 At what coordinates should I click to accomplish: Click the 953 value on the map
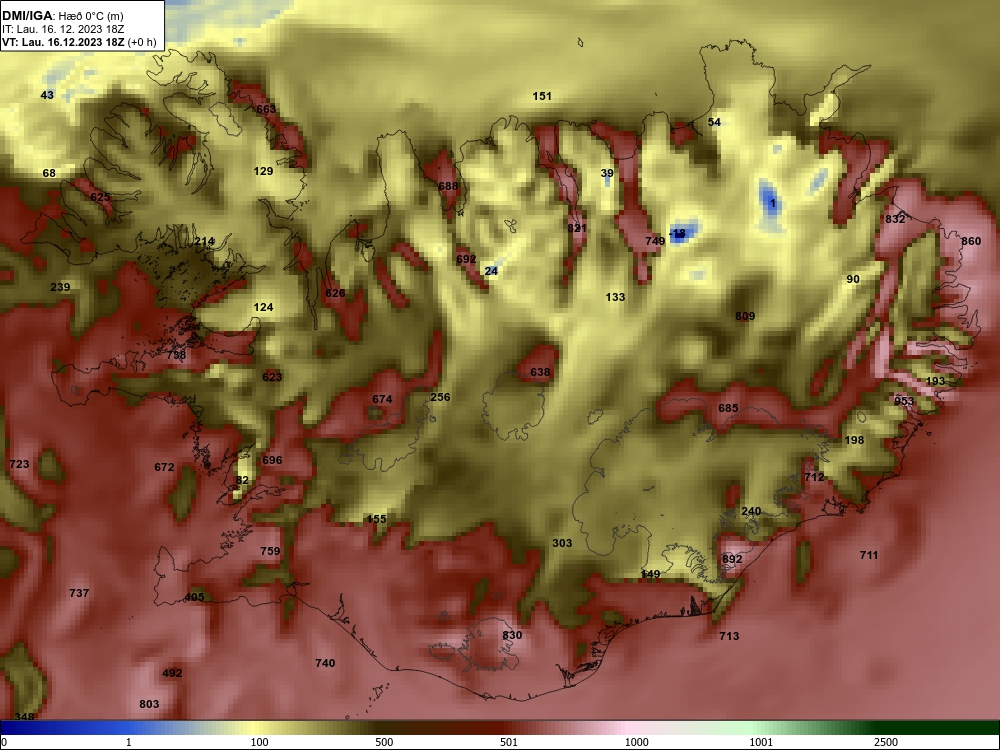(904, 401)
